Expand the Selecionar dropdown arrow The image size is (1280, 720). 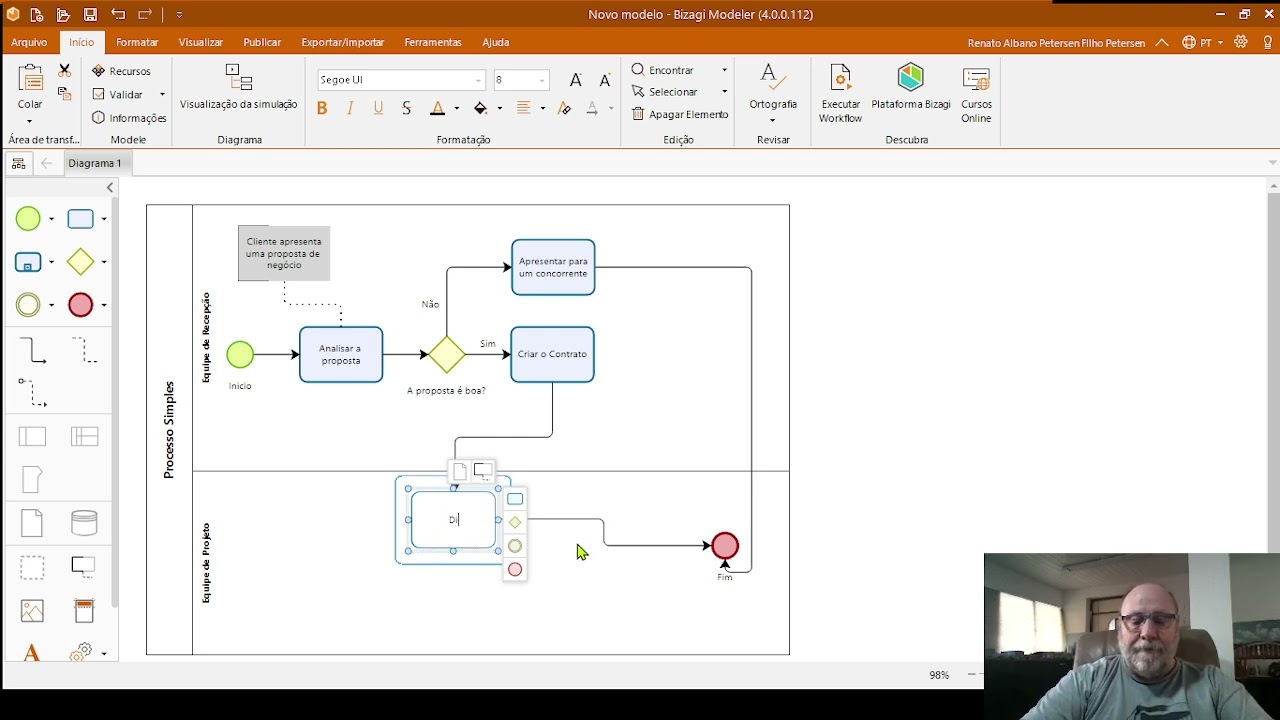coord(724,92)
